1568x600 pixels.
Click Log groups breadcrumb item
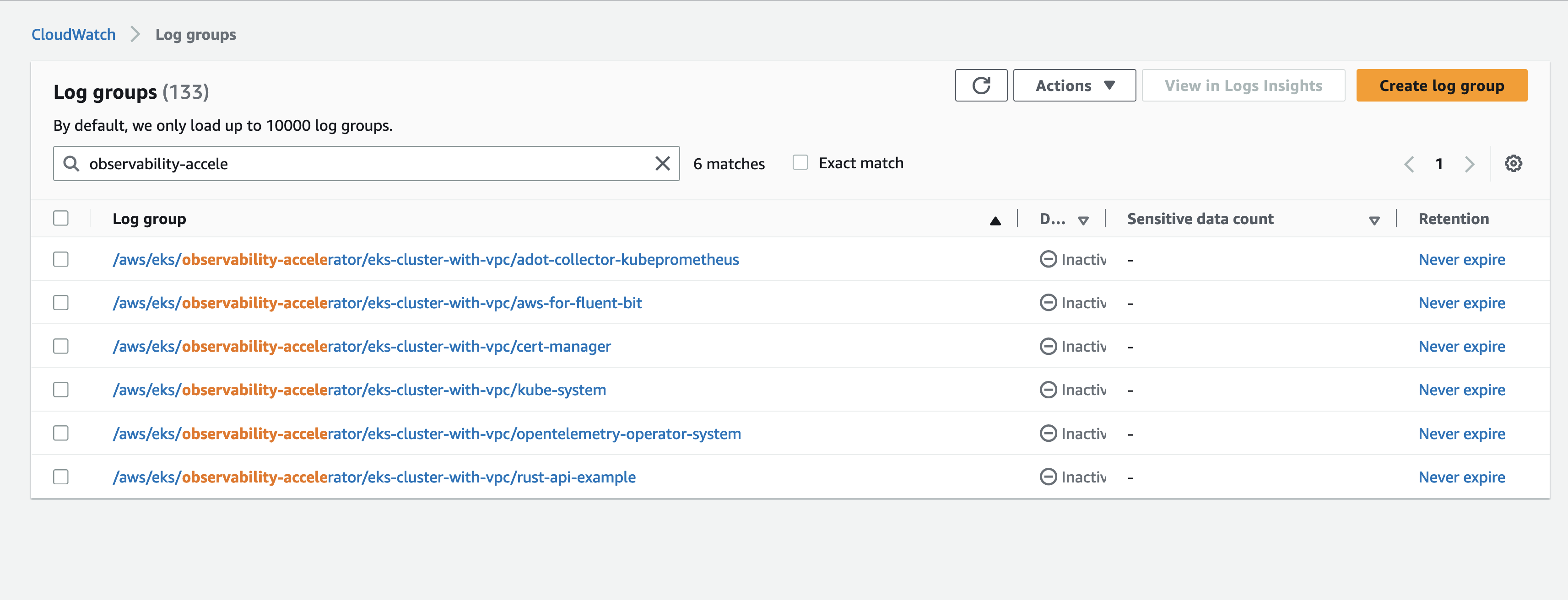click(195, 35)
